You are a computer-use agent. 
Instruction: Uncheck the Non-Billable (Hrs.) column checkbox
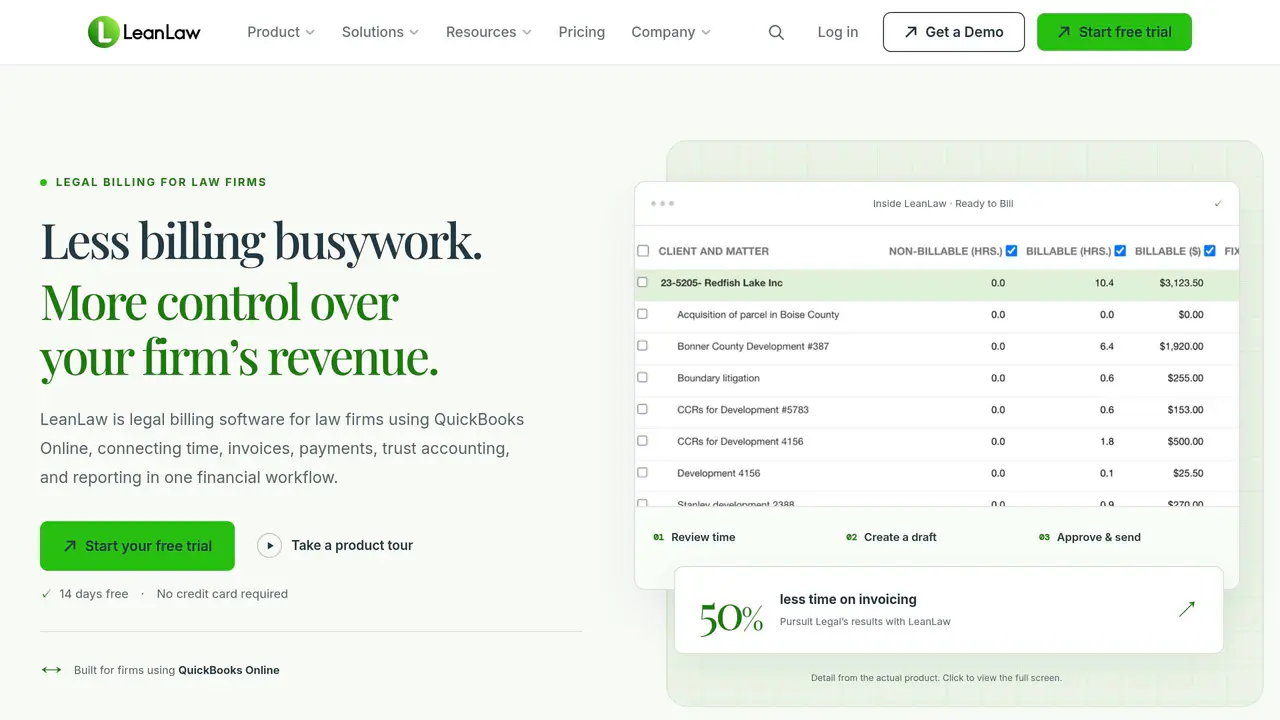[1011, 251]
